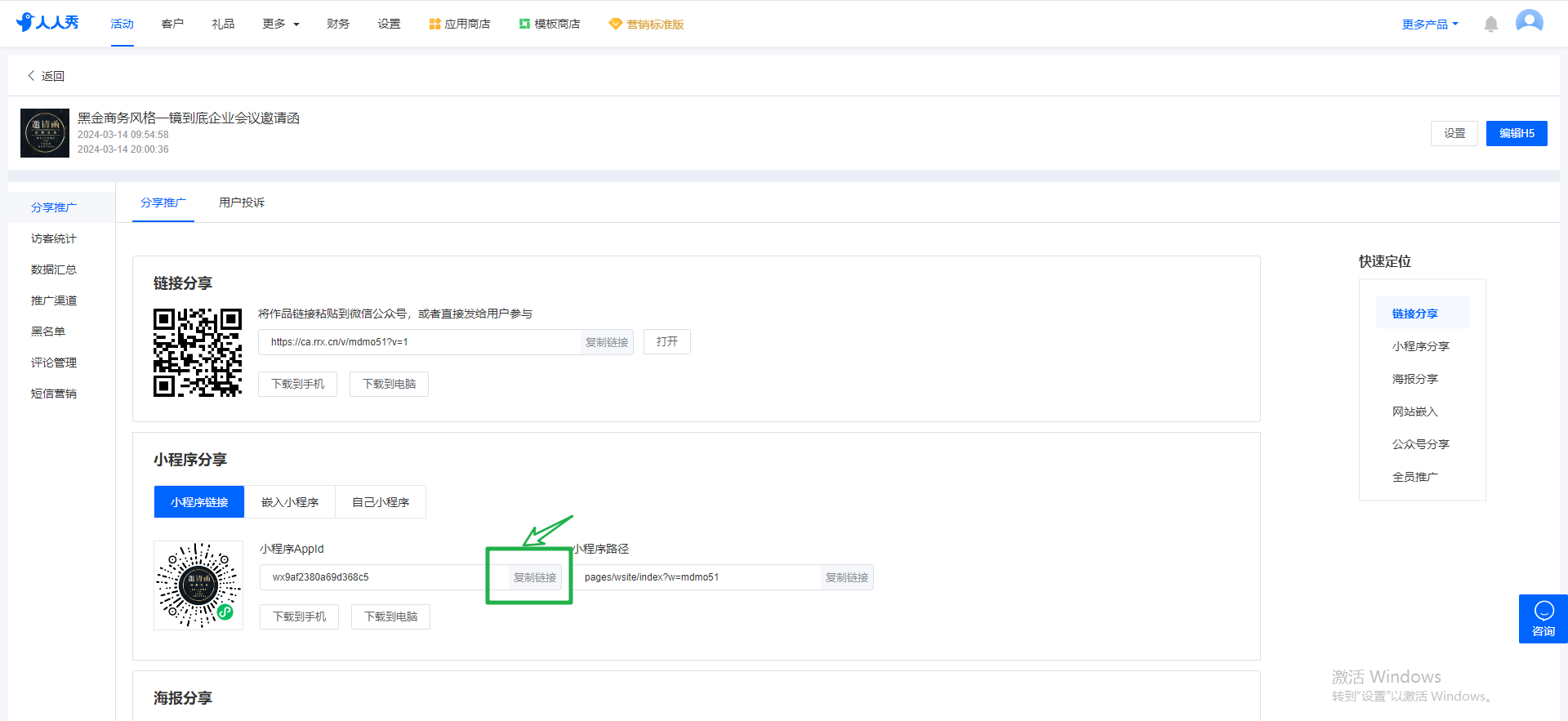Copy the 小程序AppId value
The height and width of the screenshot is (721, 1568).
click(535, 577)
